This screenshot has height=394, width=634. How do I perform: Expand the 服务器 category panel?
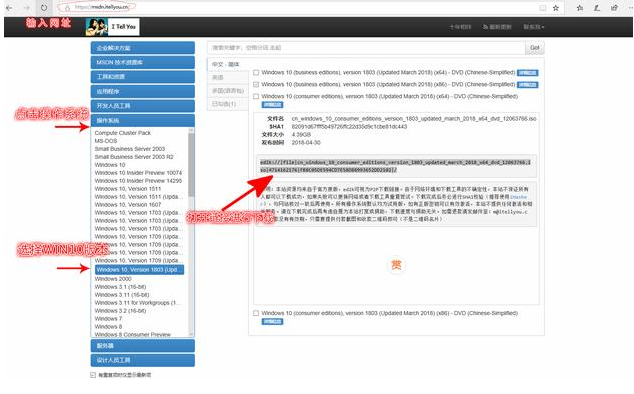[x=143, y=346]
